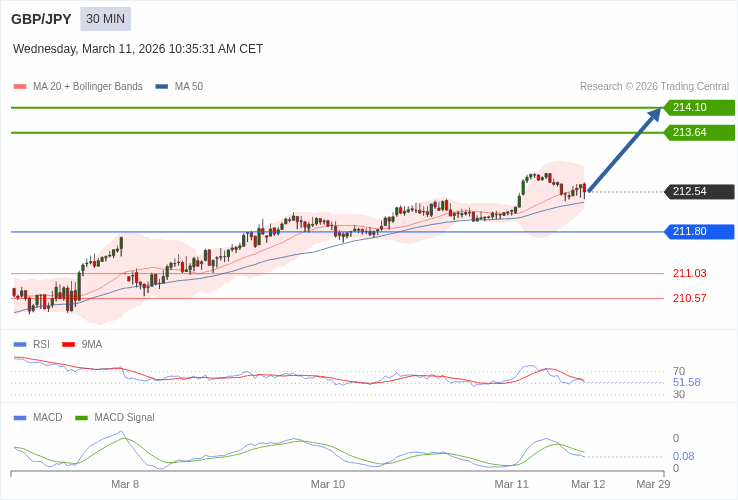
Task: Click the 30 MIN timeframe badge
Action: click(x=105, y=19)
